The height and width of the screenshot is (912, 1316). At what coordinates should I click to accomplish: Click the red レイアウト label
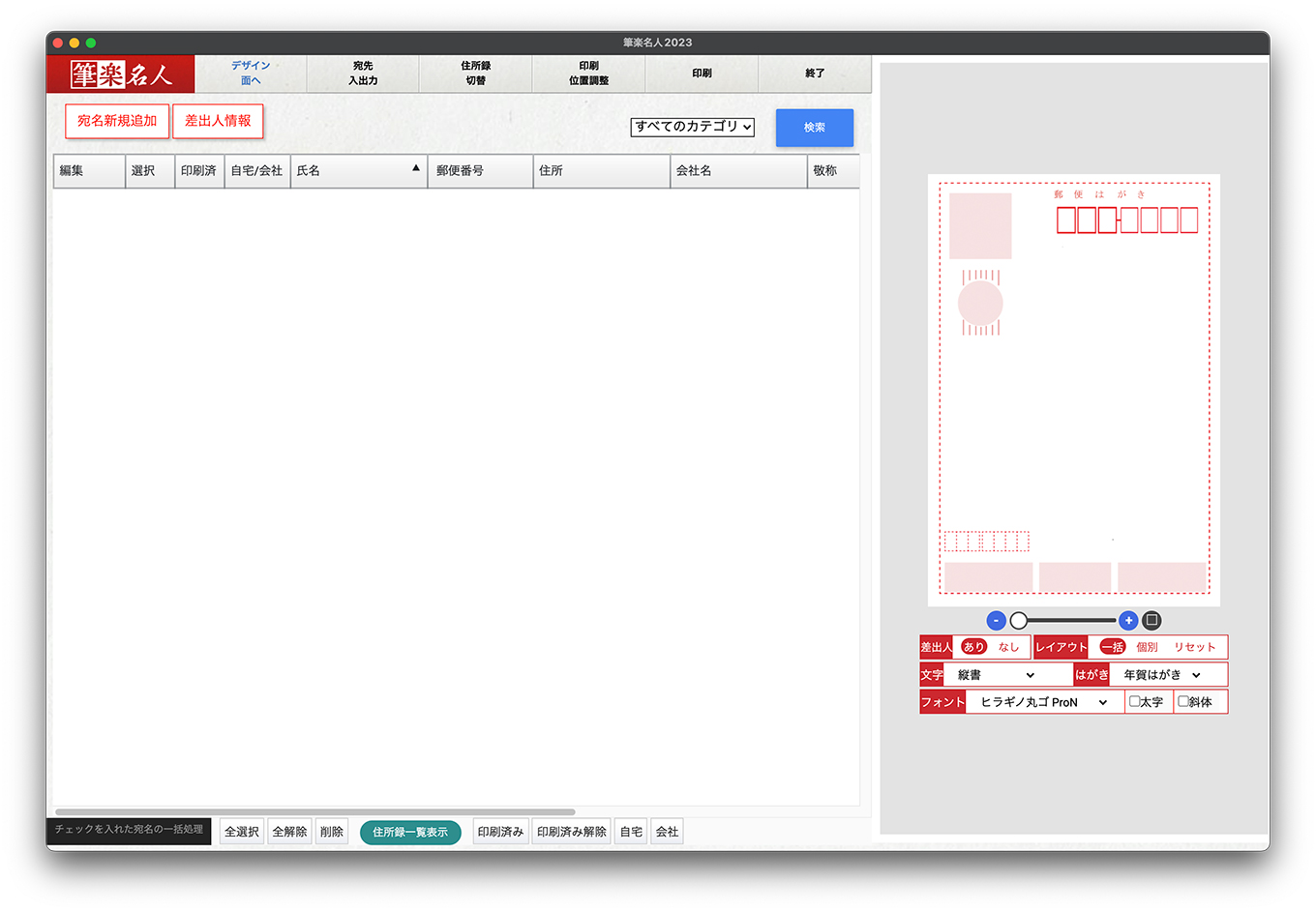[1062, 647]
